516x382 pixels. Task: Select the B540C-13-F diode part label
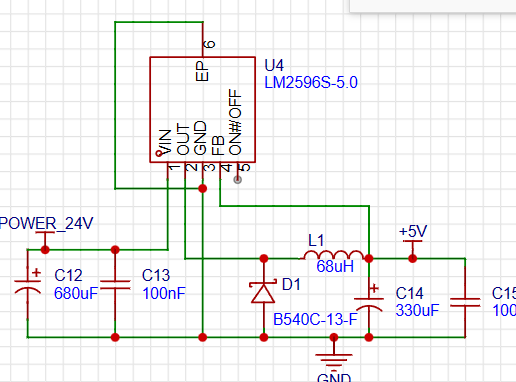pos(315,319)
